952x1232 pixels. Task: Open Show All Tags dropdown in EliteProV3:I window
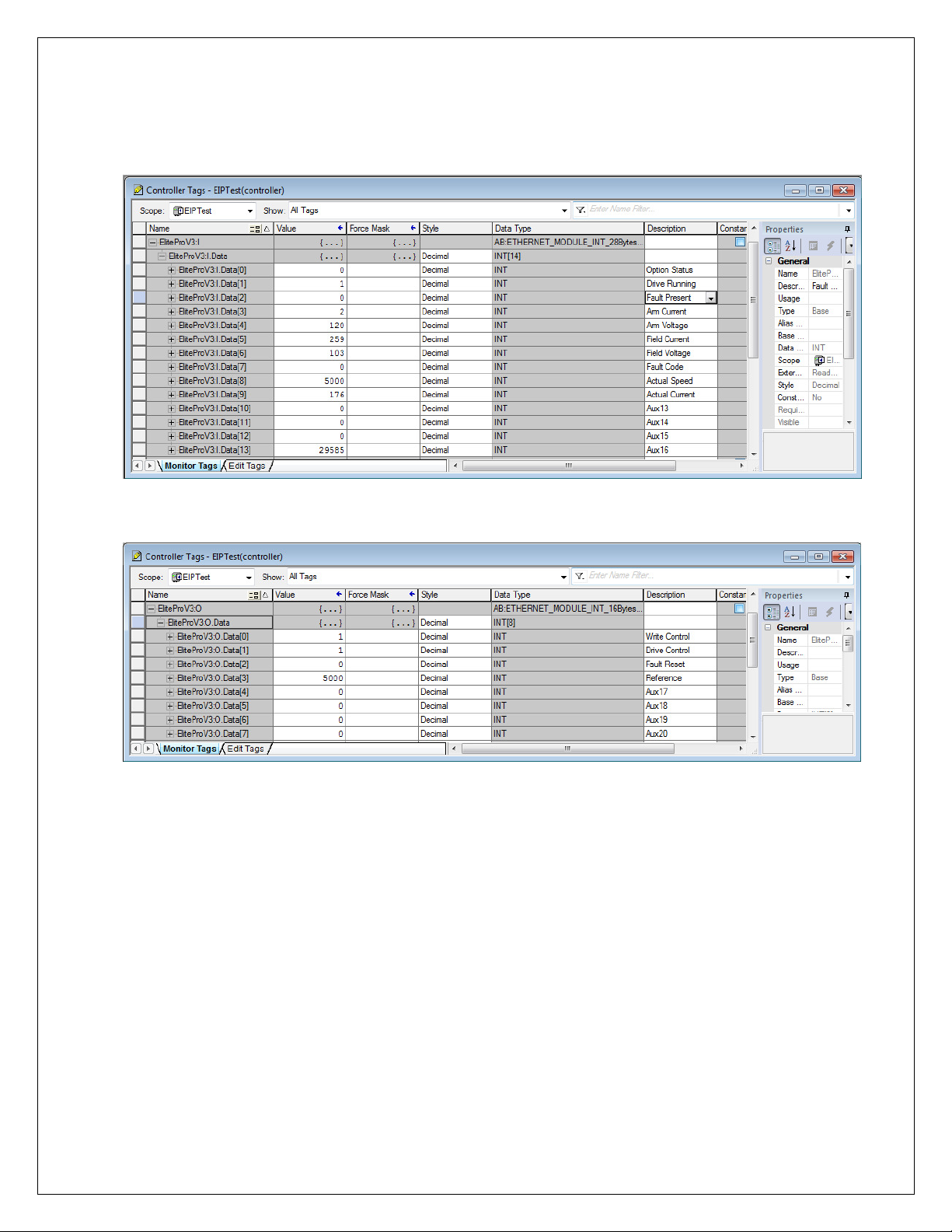pos(564,211)
